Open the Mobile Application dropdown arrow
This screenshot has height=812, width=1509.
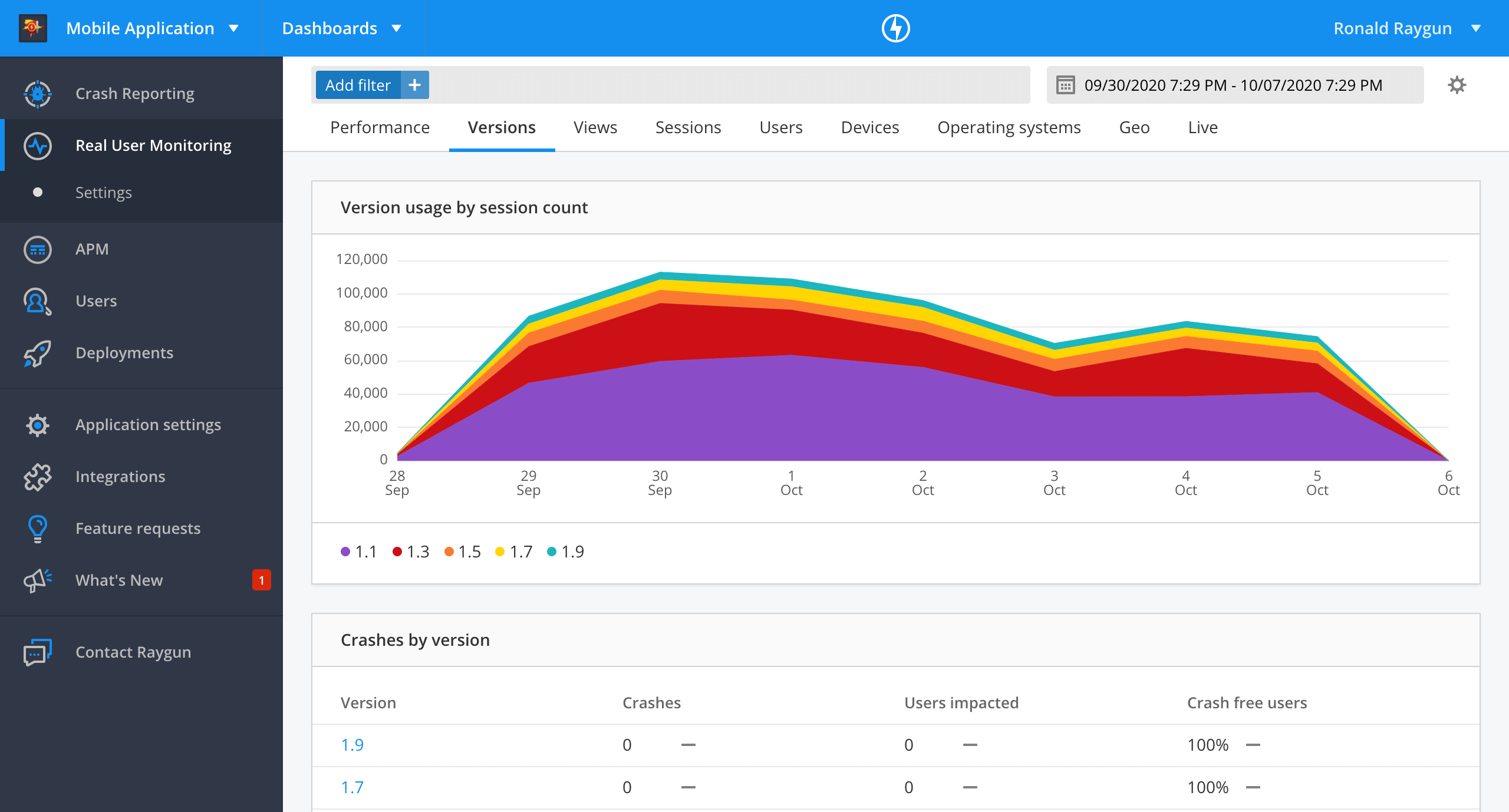click(x=233, y=28)
